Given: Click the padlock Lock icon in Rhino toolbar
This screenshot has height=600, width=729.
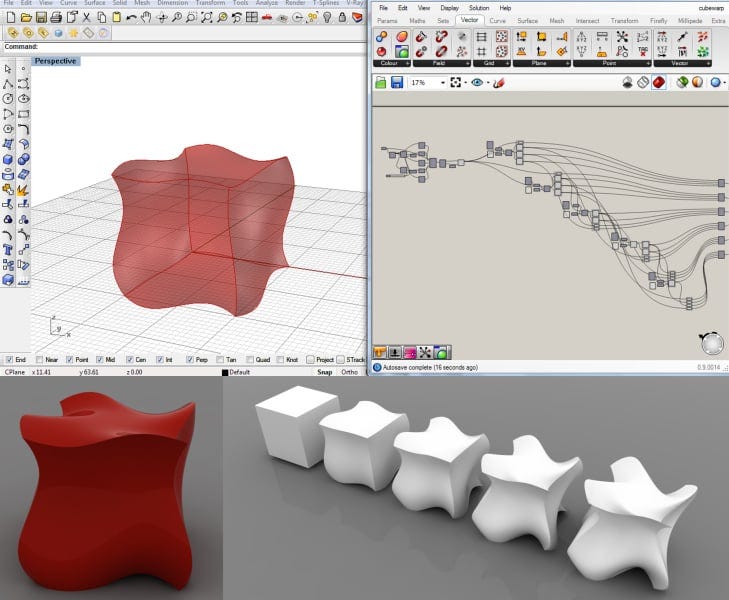Looking at the screenshot, I should click(x=342, y=18).
